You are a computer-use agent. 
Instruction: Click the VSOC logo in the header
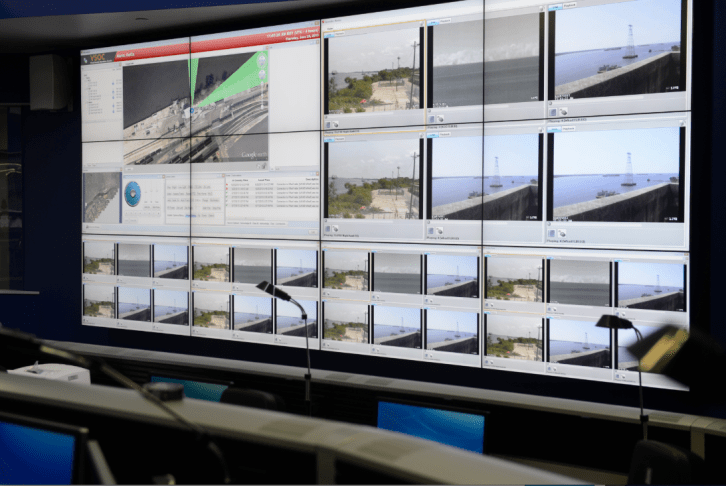pos(96,58)
